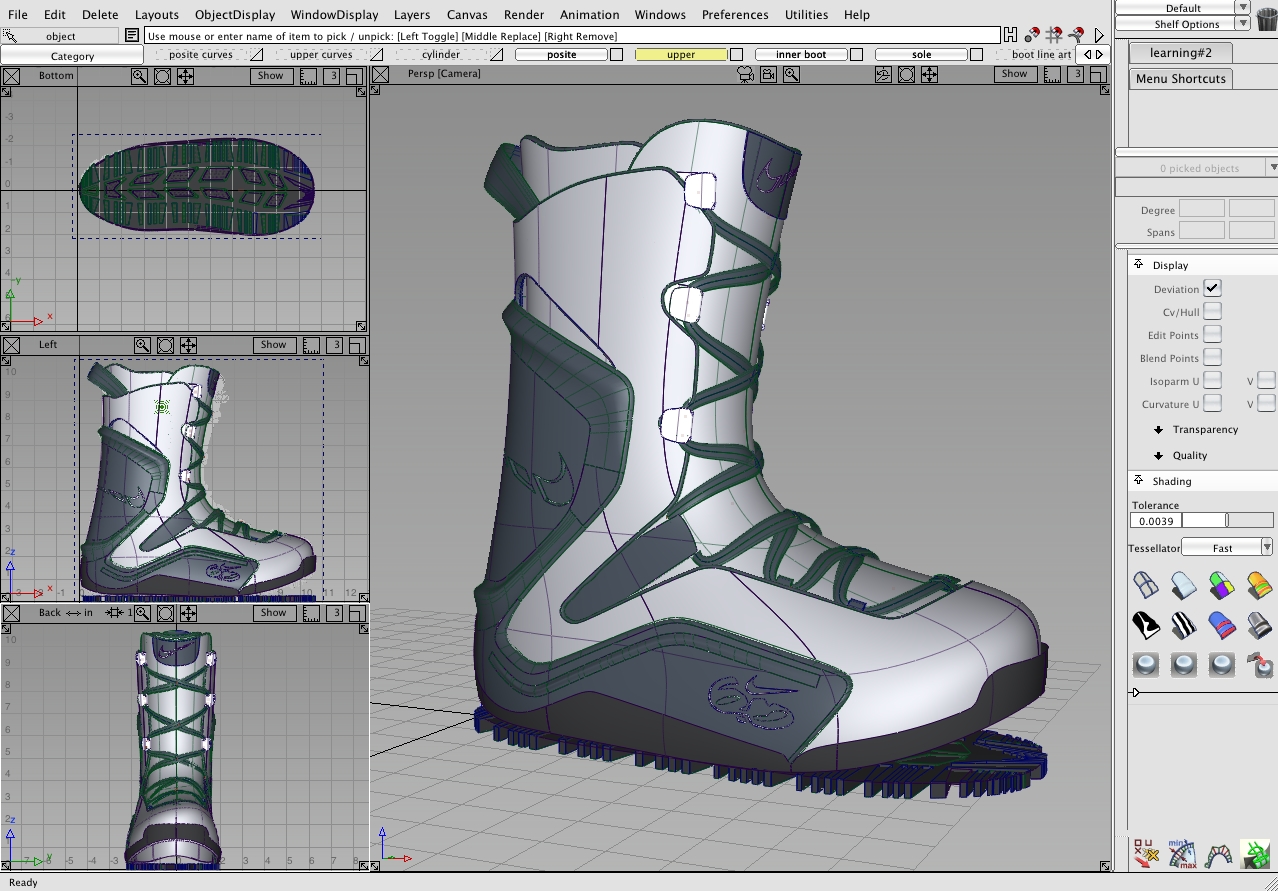Activate the multi-color diagnostic shading icon

tap(1222, 585)
